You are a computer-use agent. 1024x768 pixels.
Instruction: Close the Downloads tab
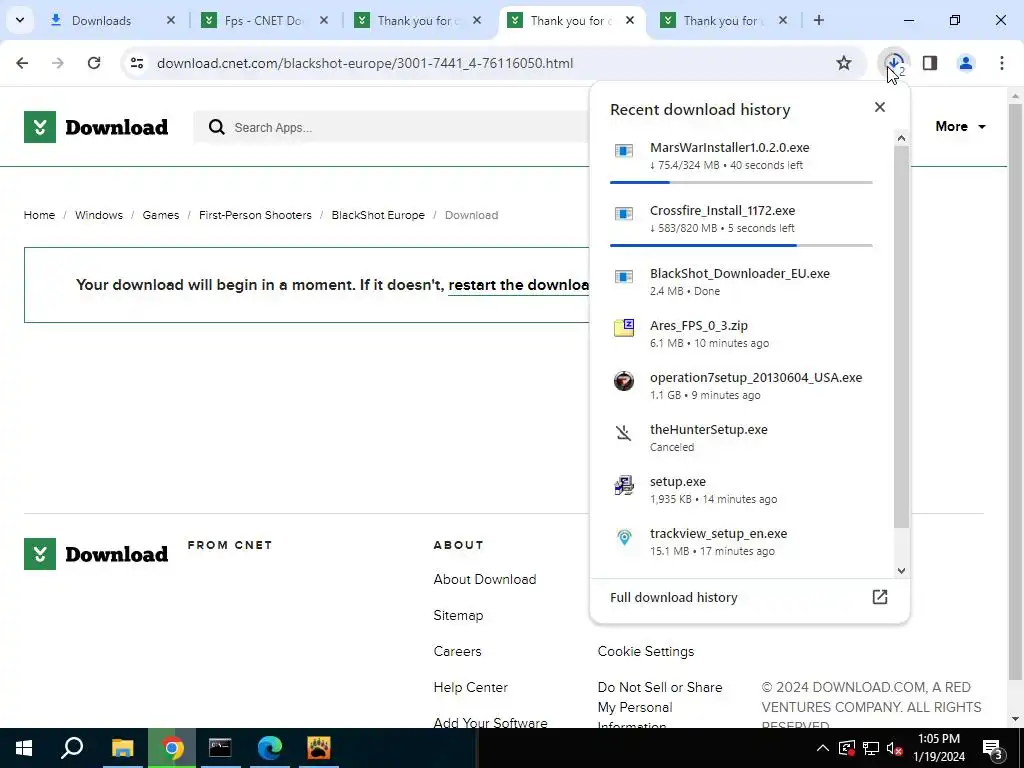(x=170, y=20)
